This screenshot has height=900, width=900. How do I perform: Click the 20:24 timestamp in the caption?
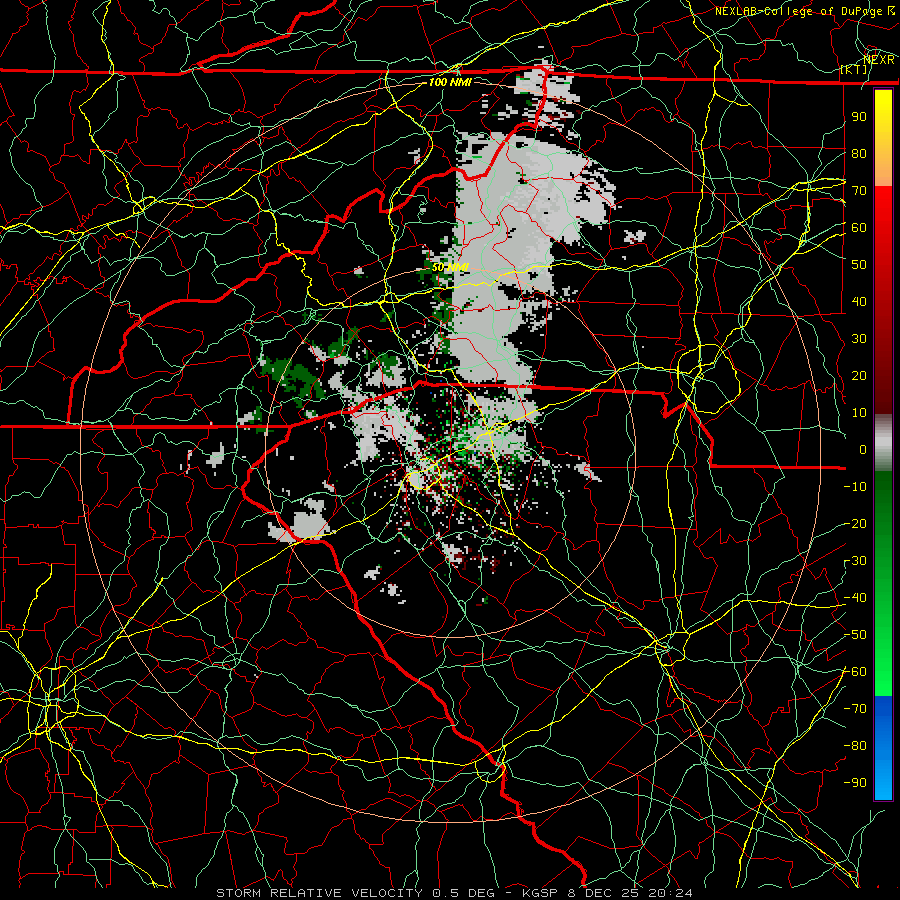point(670,893)
